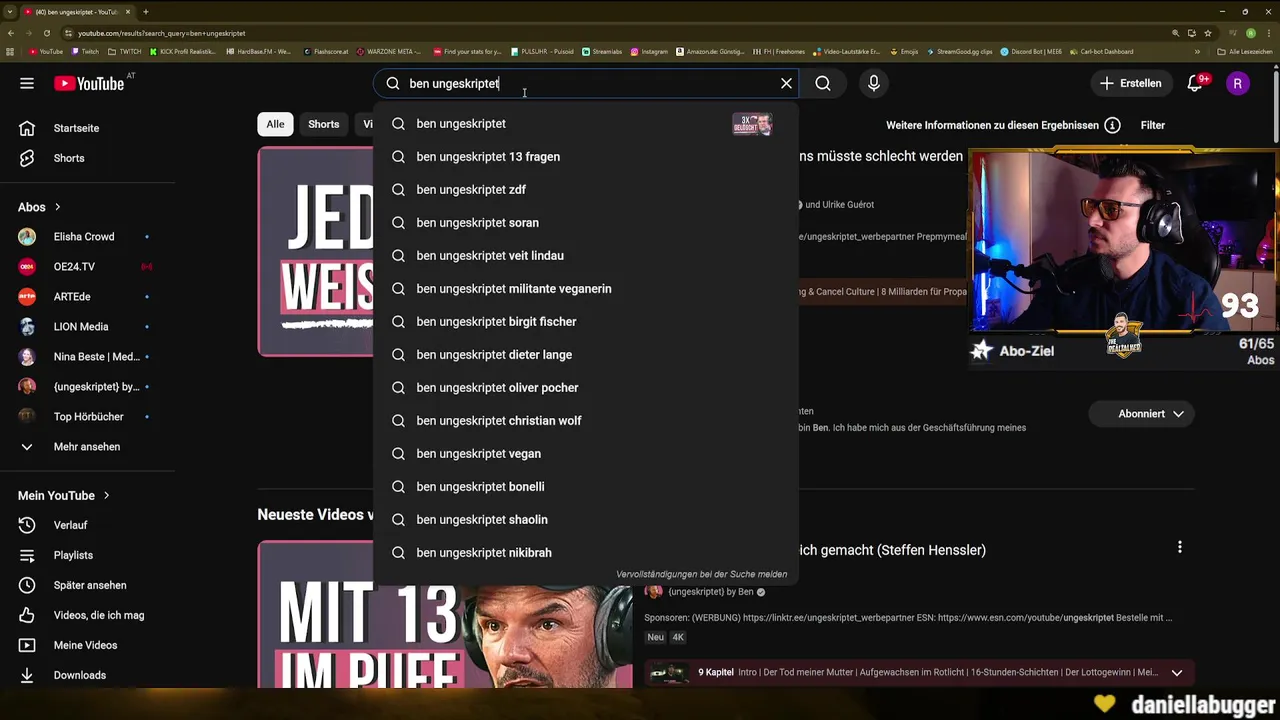This screenshot has height=720, width=1280.
Task: Open three-dot menu for Steffen Henssler video
Action: pyautogui.click(x=1180, y=547)
